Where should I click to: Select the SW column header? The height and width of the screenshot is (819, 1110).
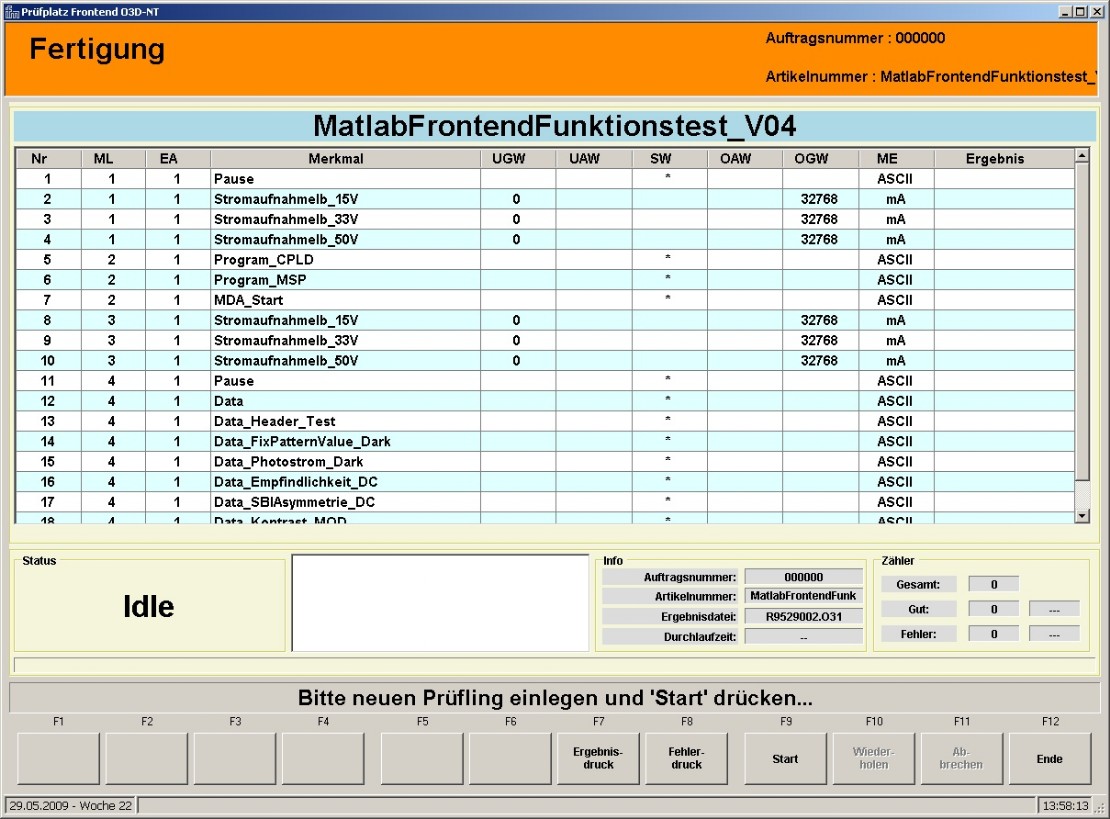669,159
